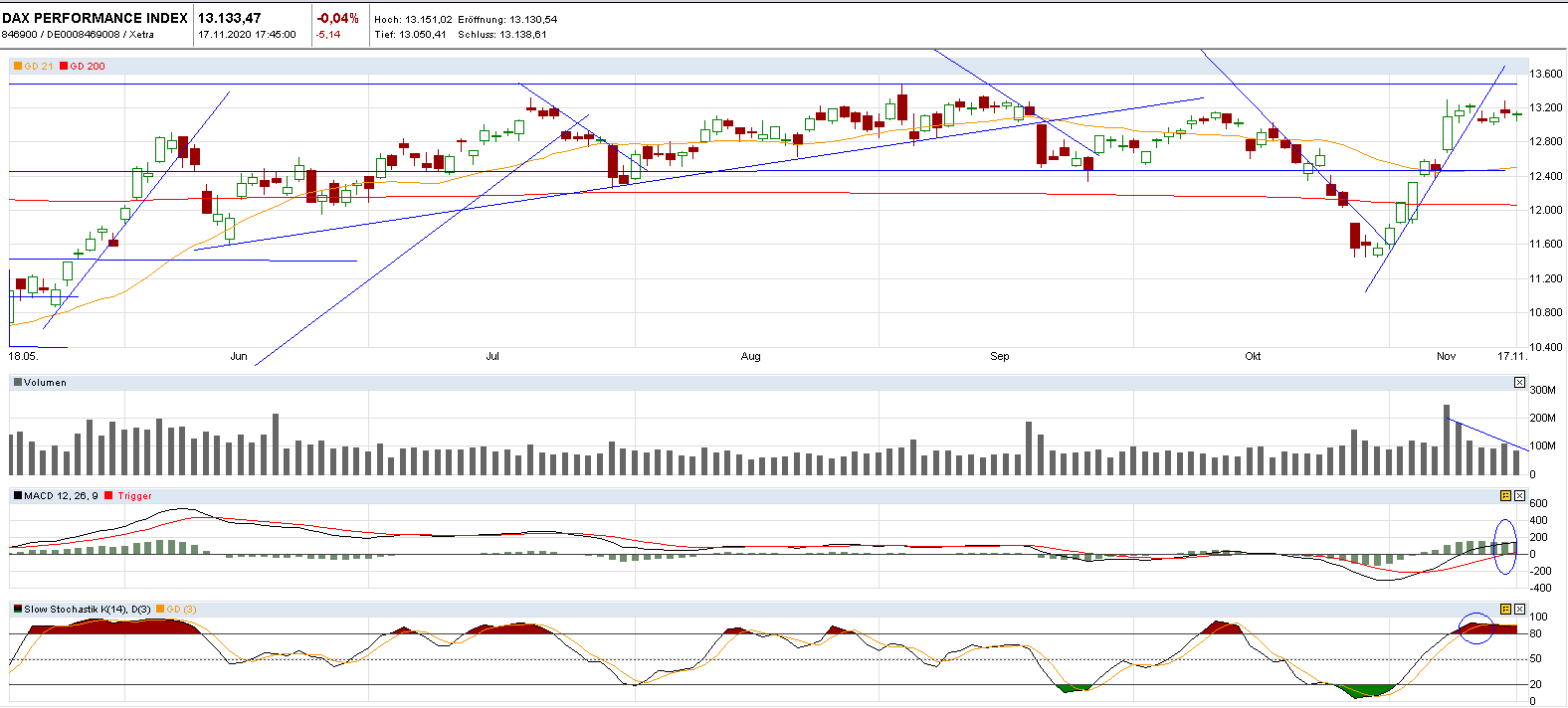This screenshot has height=708, width=1568.
Task: Click the tallest November volume bar
Action: pos(1447,441)
